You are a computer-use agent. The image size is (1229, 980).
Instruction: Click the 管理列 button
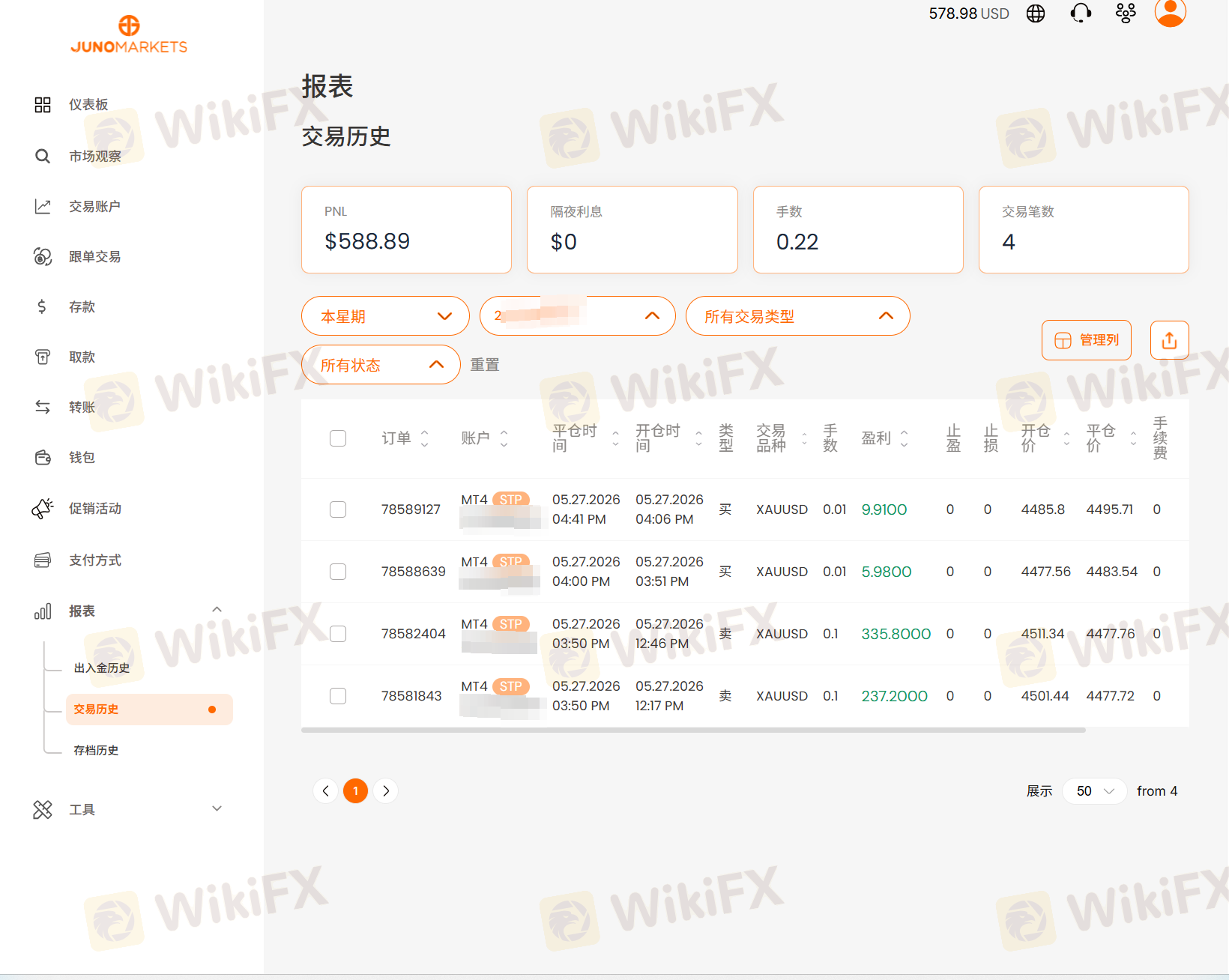pyautogui.click(x=1086, y=340)
